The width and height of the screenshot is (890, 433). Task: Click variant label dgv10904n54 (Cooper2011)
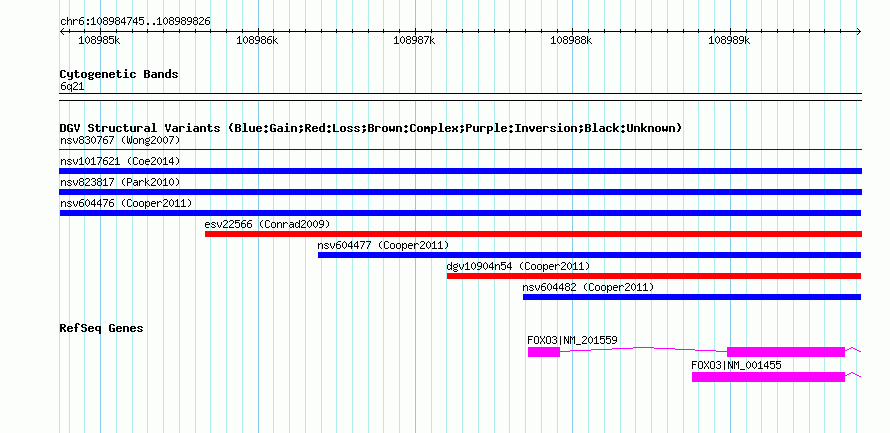pyautogui.click(x=518, y=266)
